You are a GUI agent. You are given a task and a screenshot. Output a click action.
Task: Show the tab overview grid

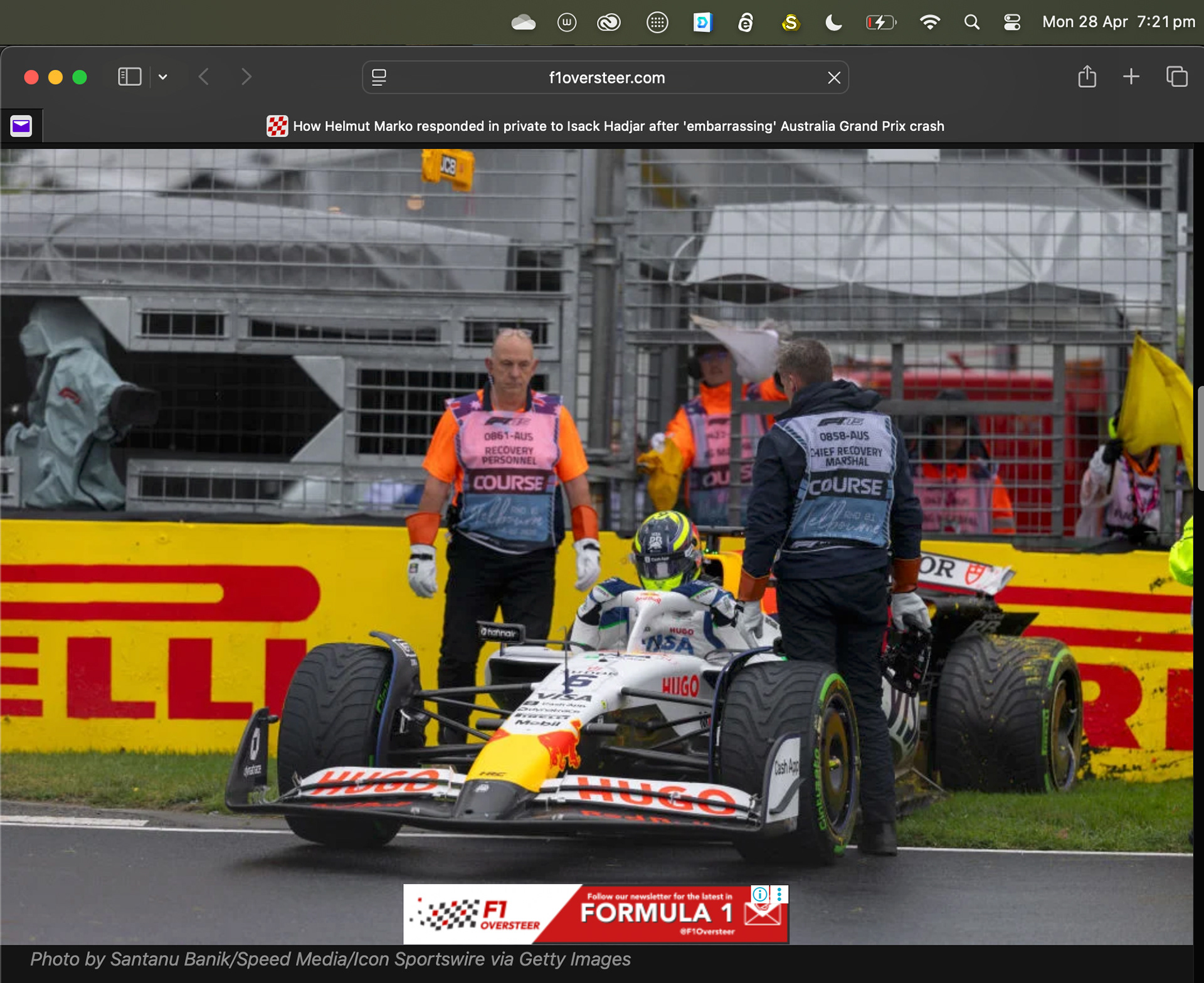point(1176,77)
